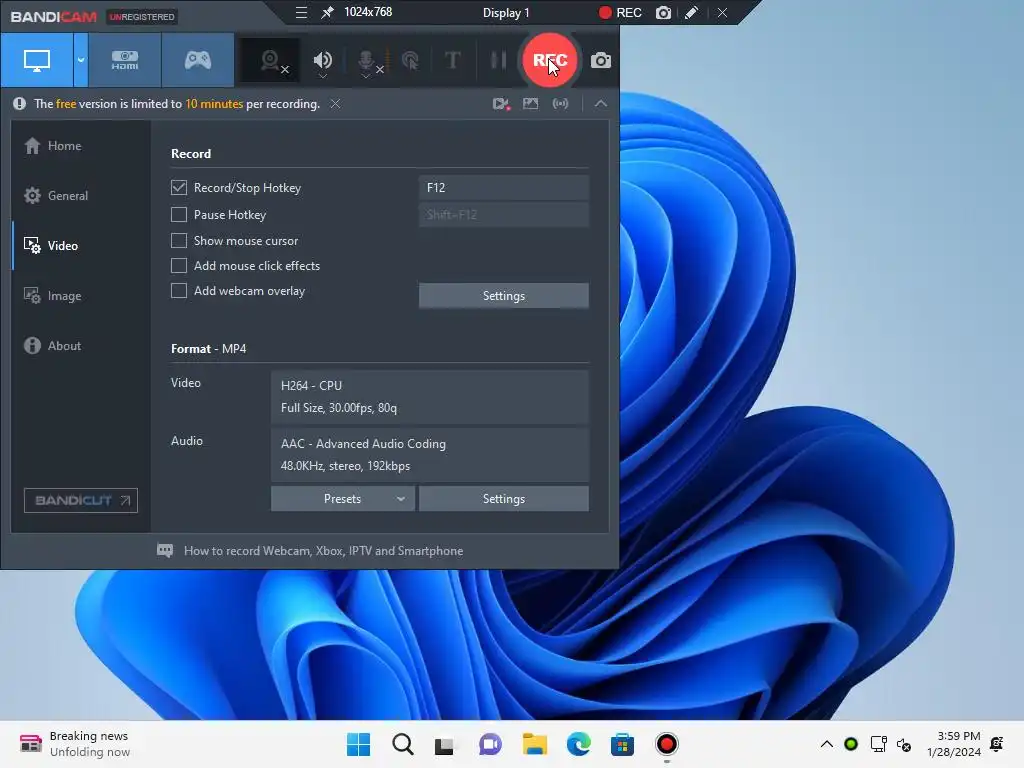Click the image gallery icon in notice bar

530,104
